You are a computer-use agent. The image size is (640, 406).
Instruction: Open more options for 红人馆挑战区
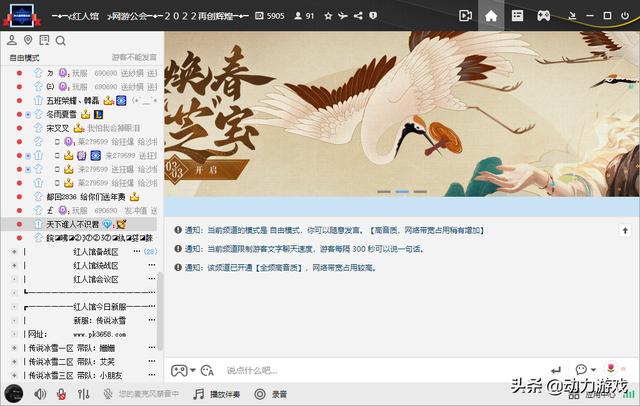click(x=152, y=265)
